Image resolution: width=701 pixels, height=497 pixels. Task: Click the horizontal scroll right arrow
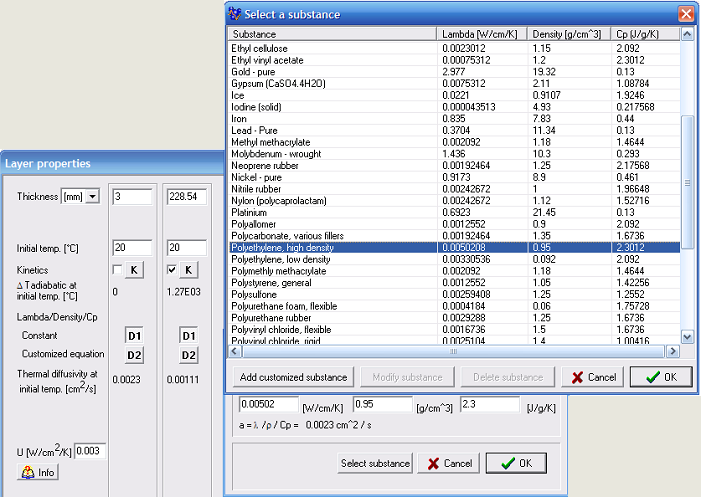tap(672, 351)
